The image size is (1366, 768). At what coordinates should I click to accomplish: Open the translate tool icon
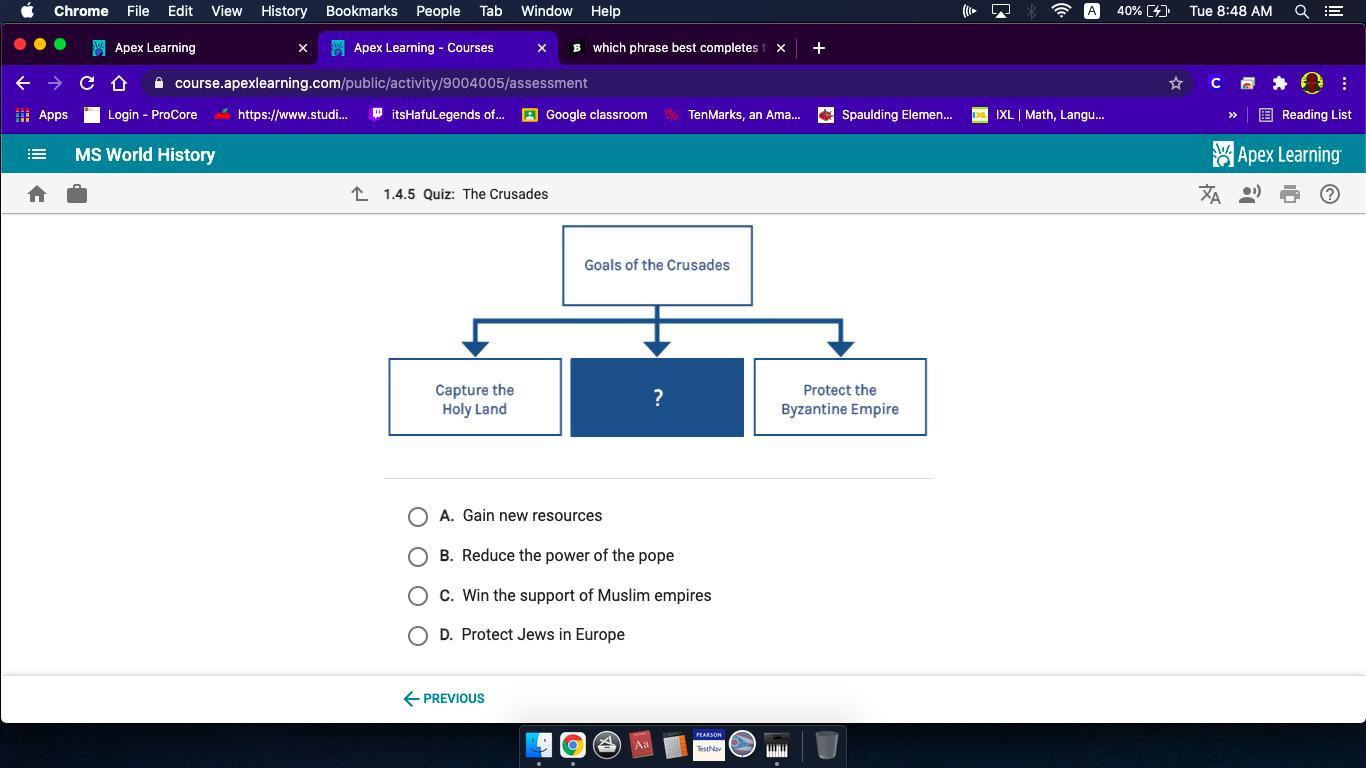pyautogui.click(x=1210, y=194)
